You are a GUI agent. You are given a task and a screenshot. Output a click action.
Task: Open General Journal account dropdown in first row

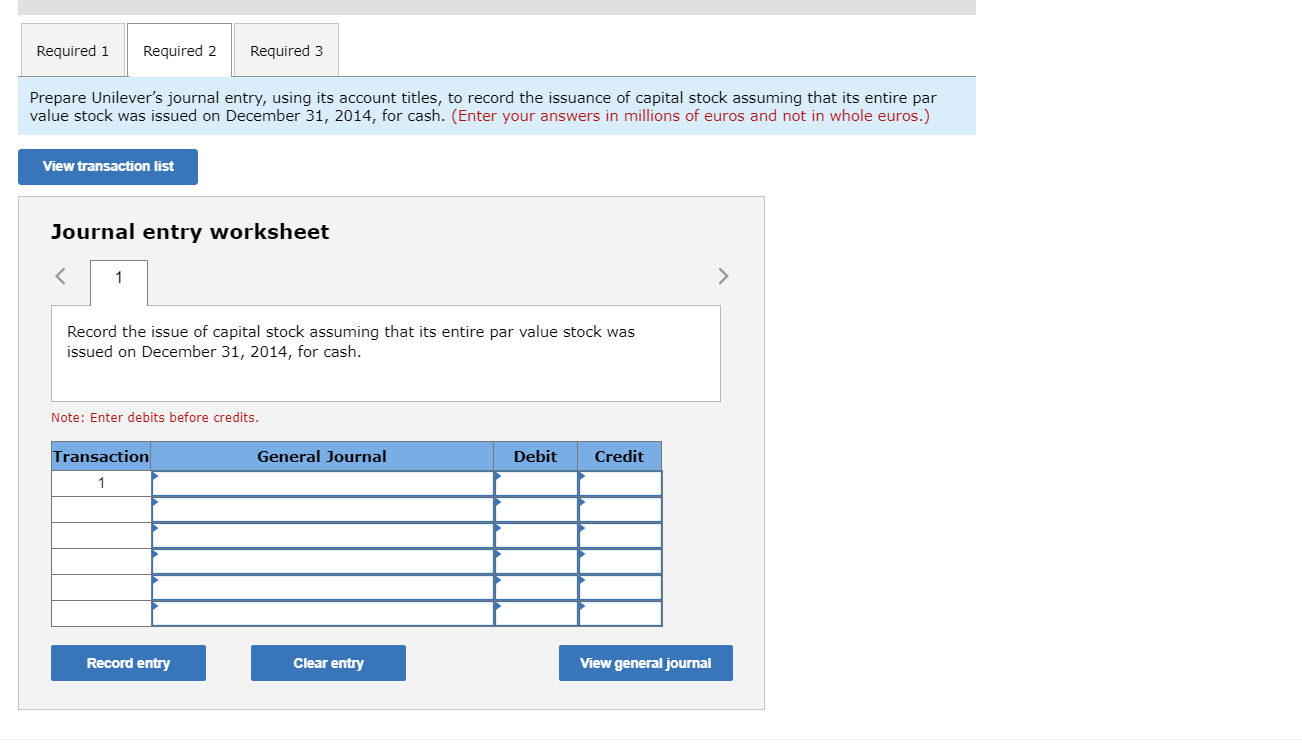point(323,484)
